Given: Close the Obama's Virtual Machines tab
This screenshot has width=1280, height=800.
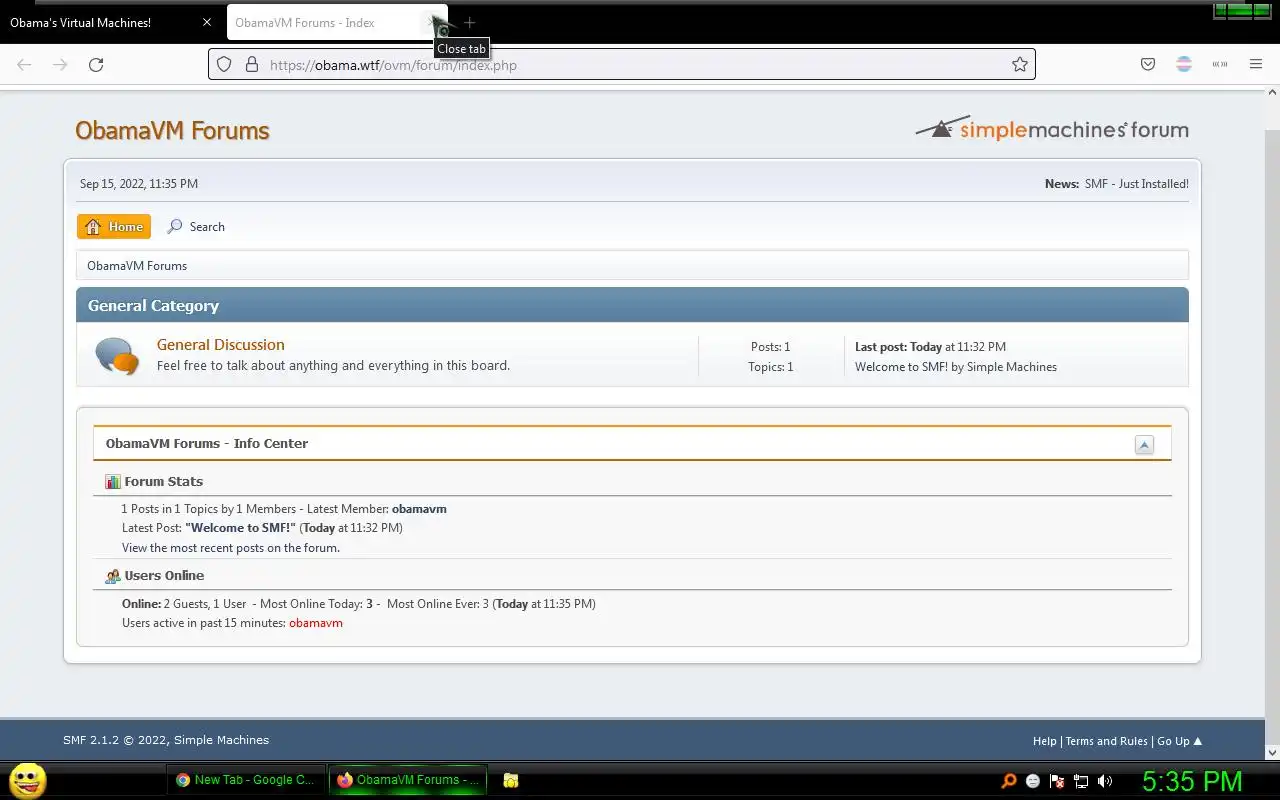Looking at the screenshot, I should tap(207, 23).
